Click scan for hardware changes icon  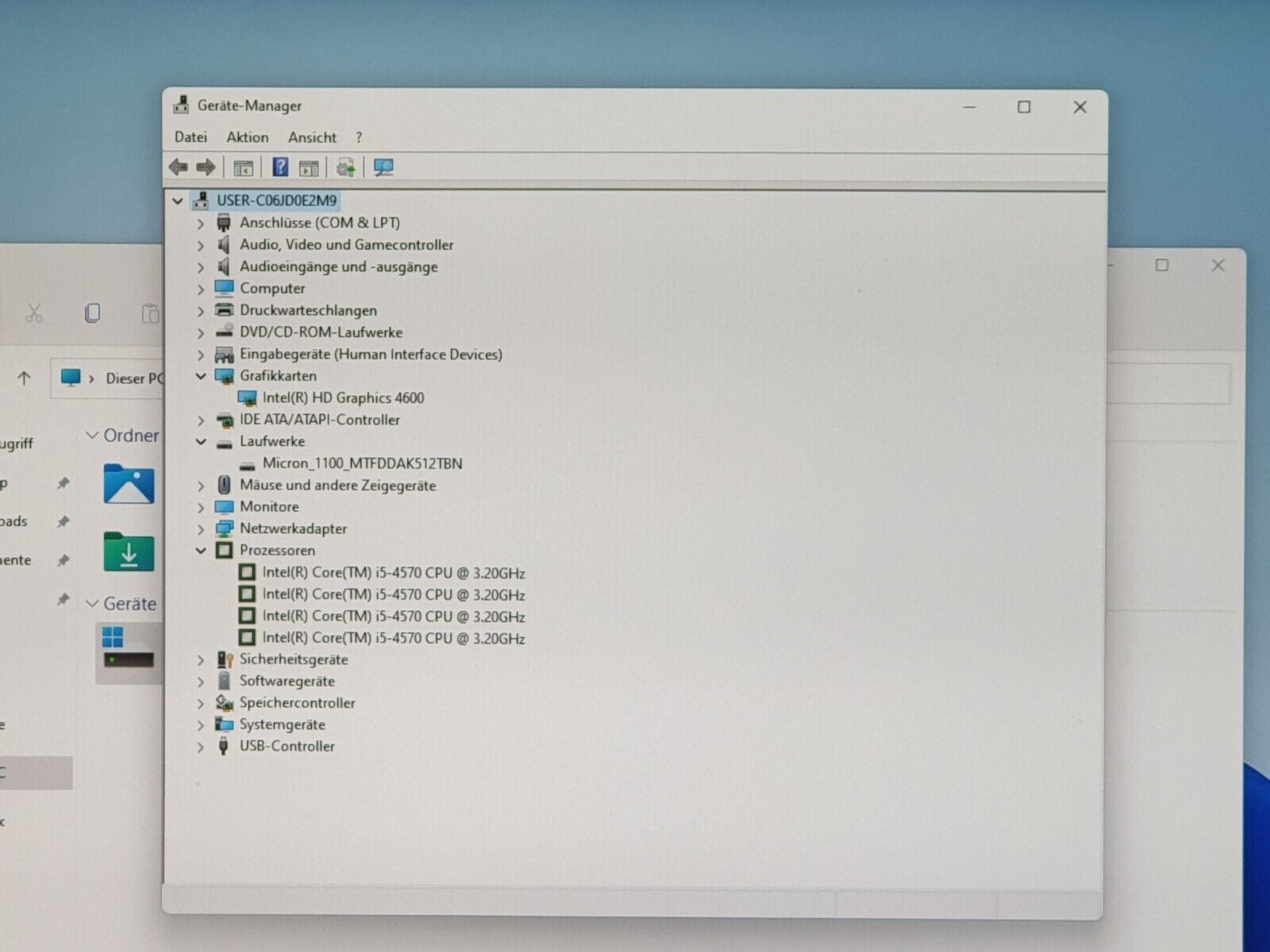(x=383, y=167)
